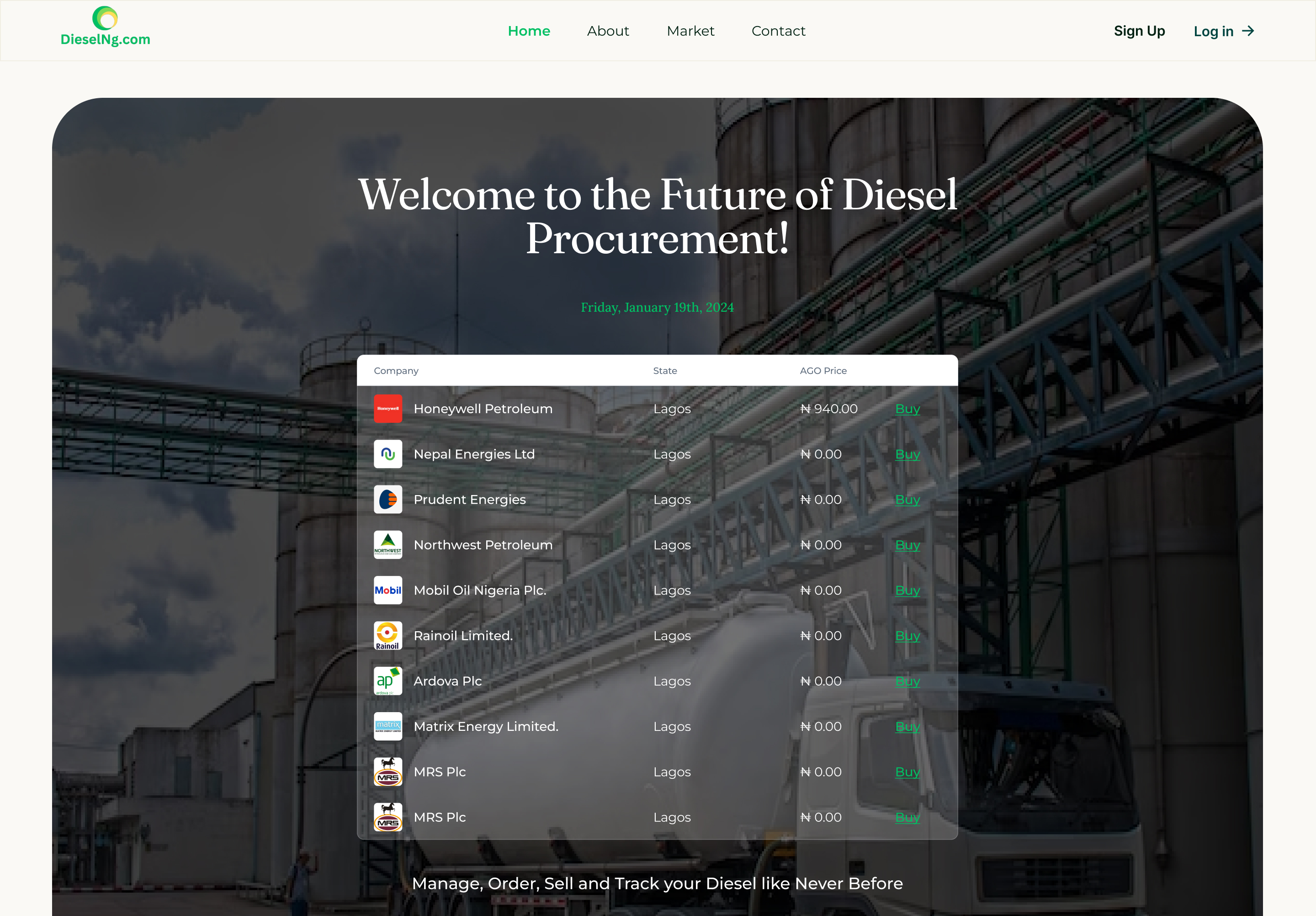This screenshot has height=916, width=1316.
Task: Click Buy in the bottom MRS Plc row
Action: 907,818
